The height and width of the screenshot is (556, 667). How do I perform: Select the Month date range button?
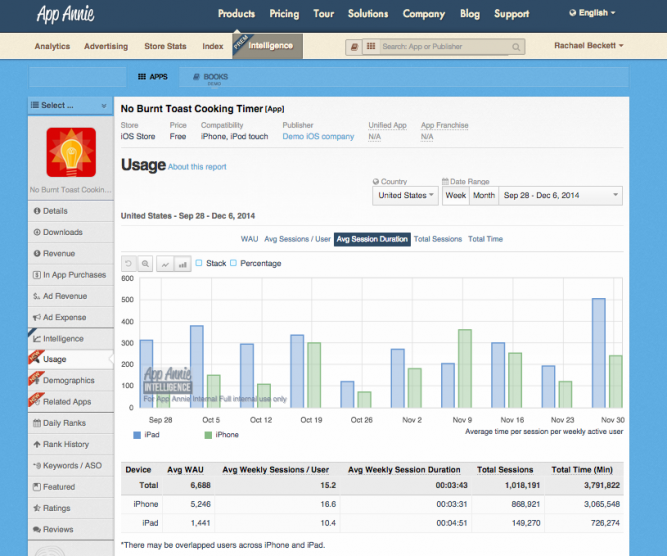point(483,196)
